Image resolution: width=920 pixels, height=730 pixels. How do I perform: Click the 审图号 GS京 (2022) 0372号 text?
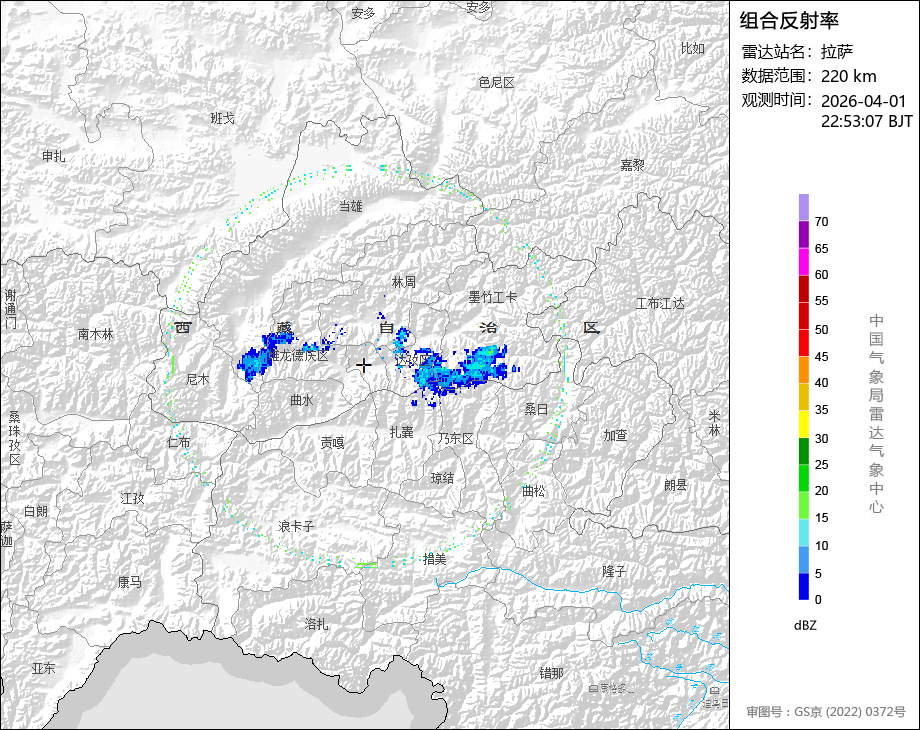[x=826, y=712]
